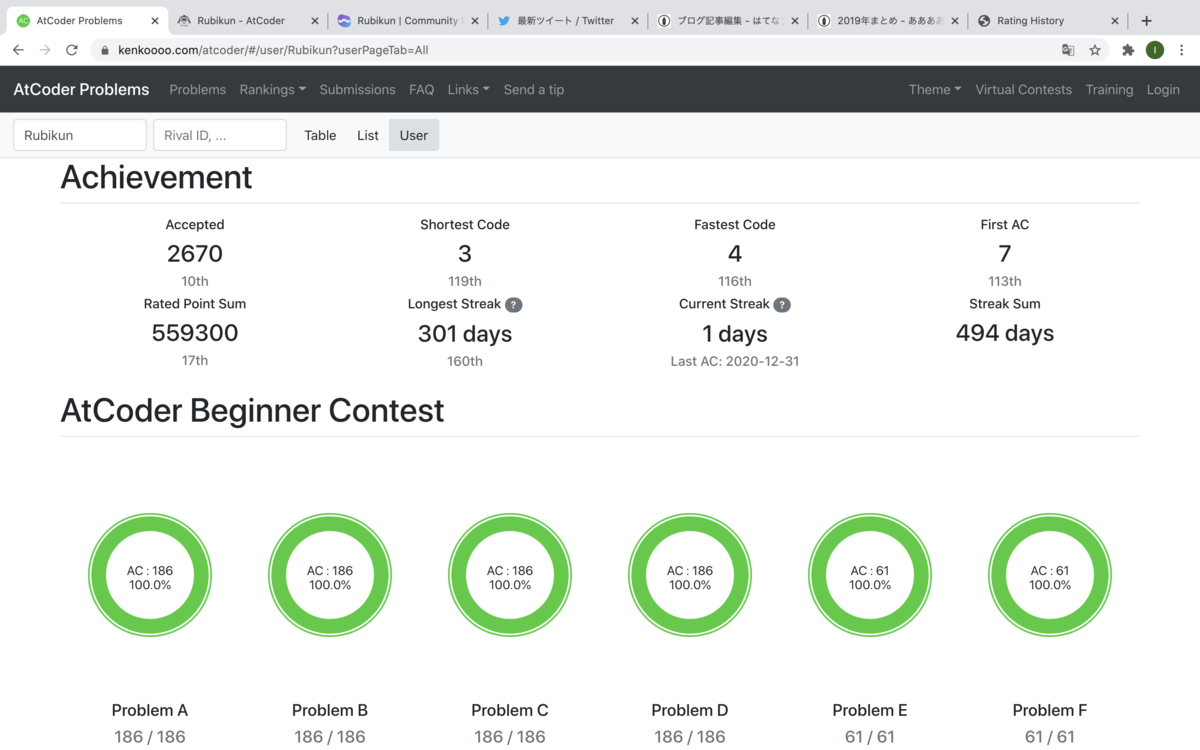Click the translate page icon
1200x750 pixels.
click(x=1068, y=50)
